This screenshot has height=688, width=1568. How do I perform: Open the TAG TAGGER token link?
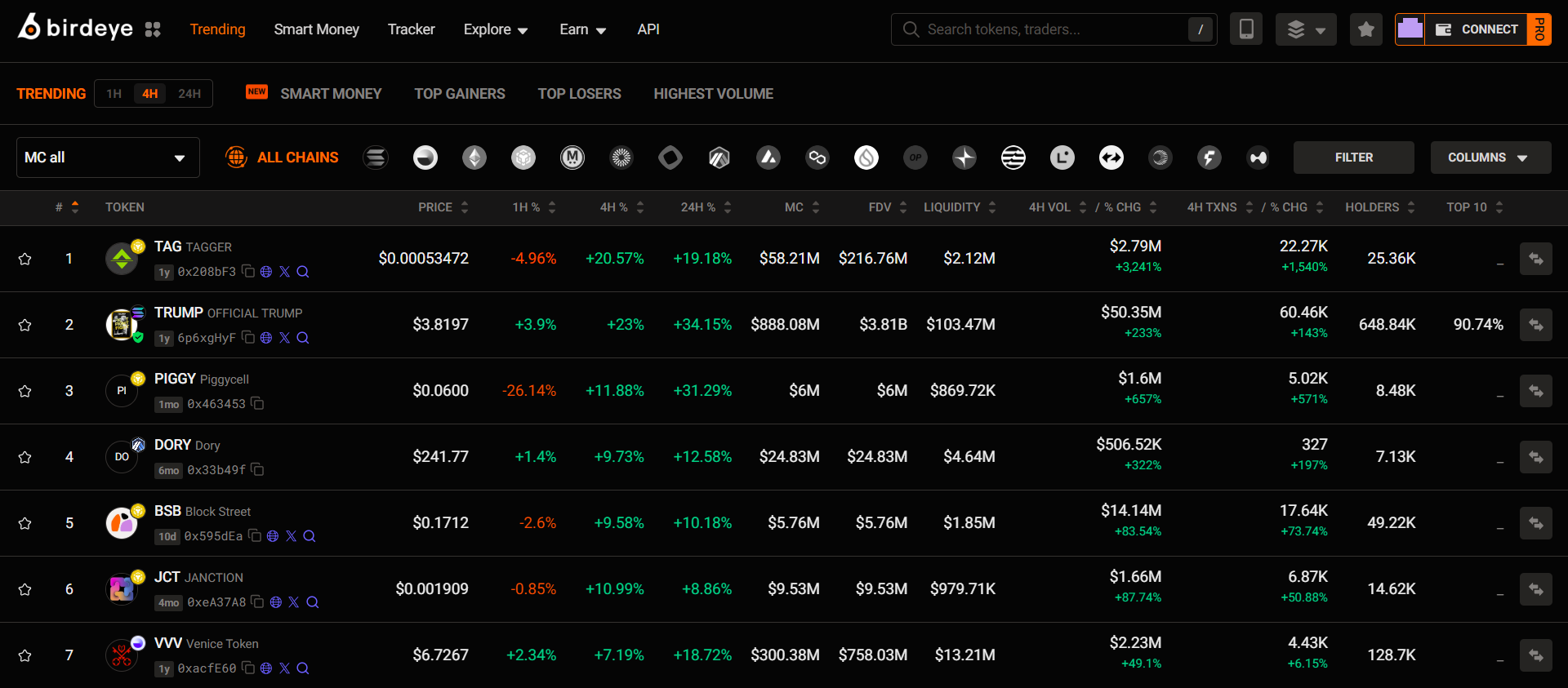point(193,246)
